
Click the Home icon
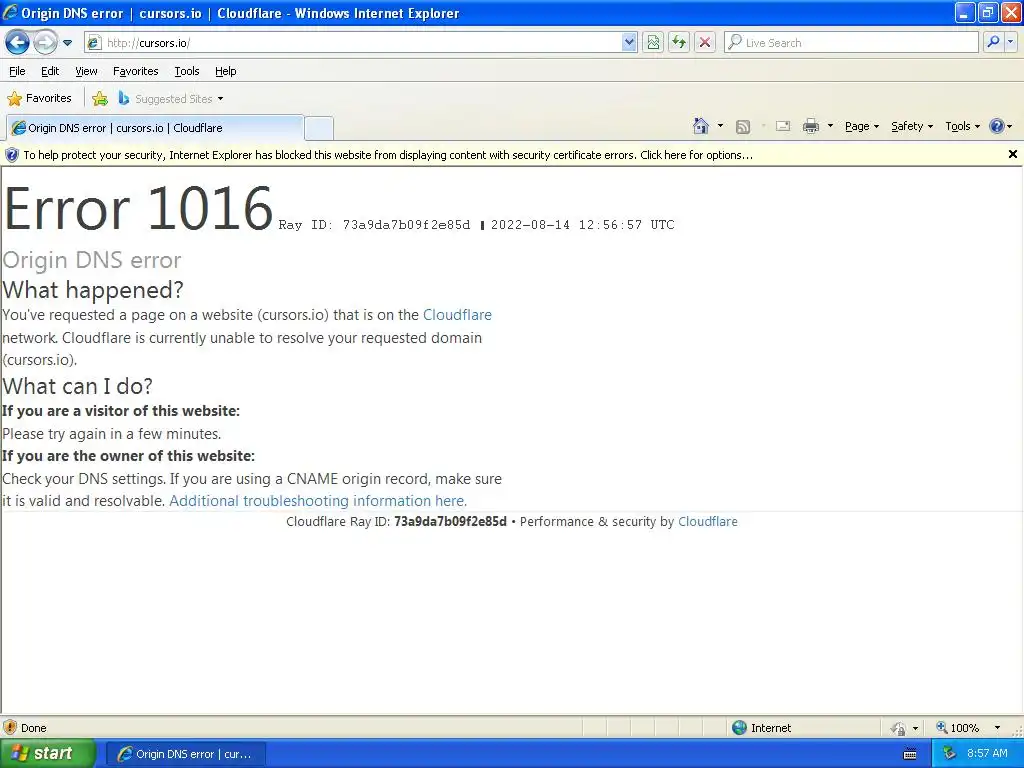click(x=701, y=126)
